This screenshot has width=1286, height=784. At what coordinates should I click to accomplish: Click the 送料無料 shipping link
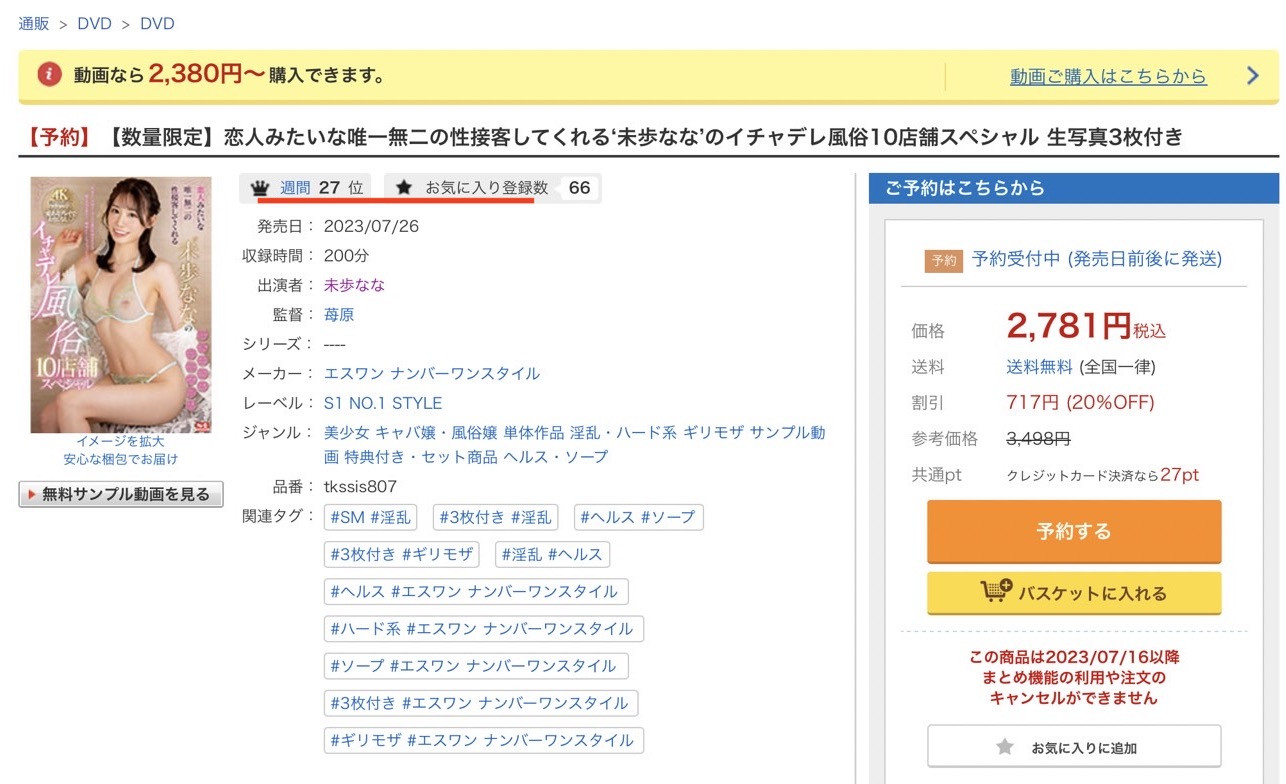click(x=1039, y=367)
